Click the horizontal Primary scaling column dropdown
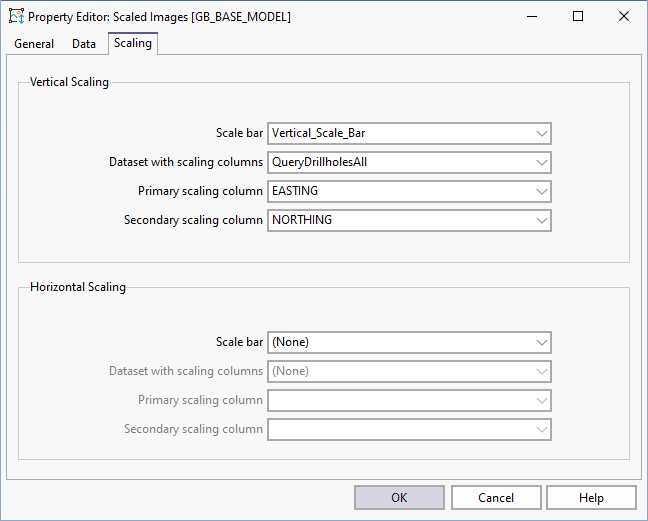 pyautogui.click(x=410, y=400)
